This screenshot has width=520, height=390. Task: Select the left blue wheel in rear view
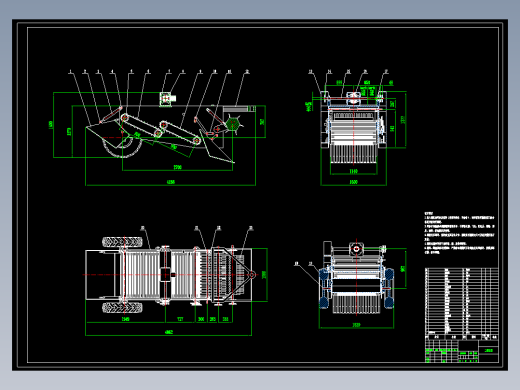coord(324,288)
